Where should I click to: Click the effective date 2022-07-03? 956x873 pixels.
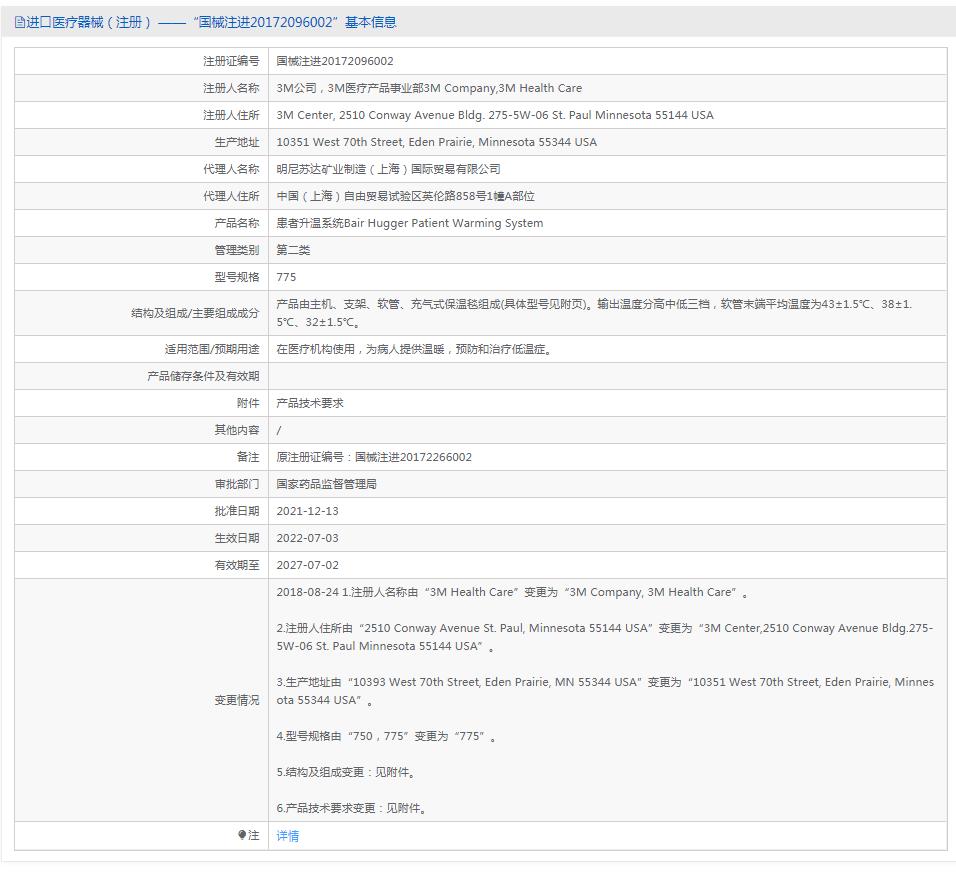(307, 538)
